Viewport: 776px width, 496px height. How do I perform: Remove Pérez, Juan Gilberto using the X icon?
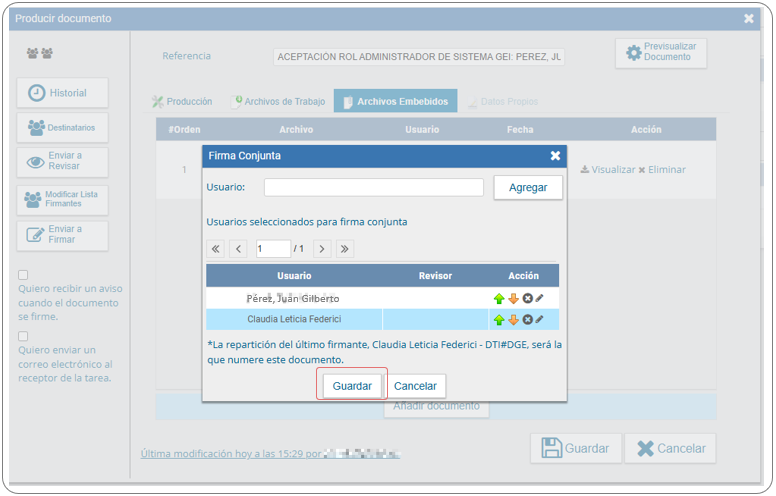point(528,298)
